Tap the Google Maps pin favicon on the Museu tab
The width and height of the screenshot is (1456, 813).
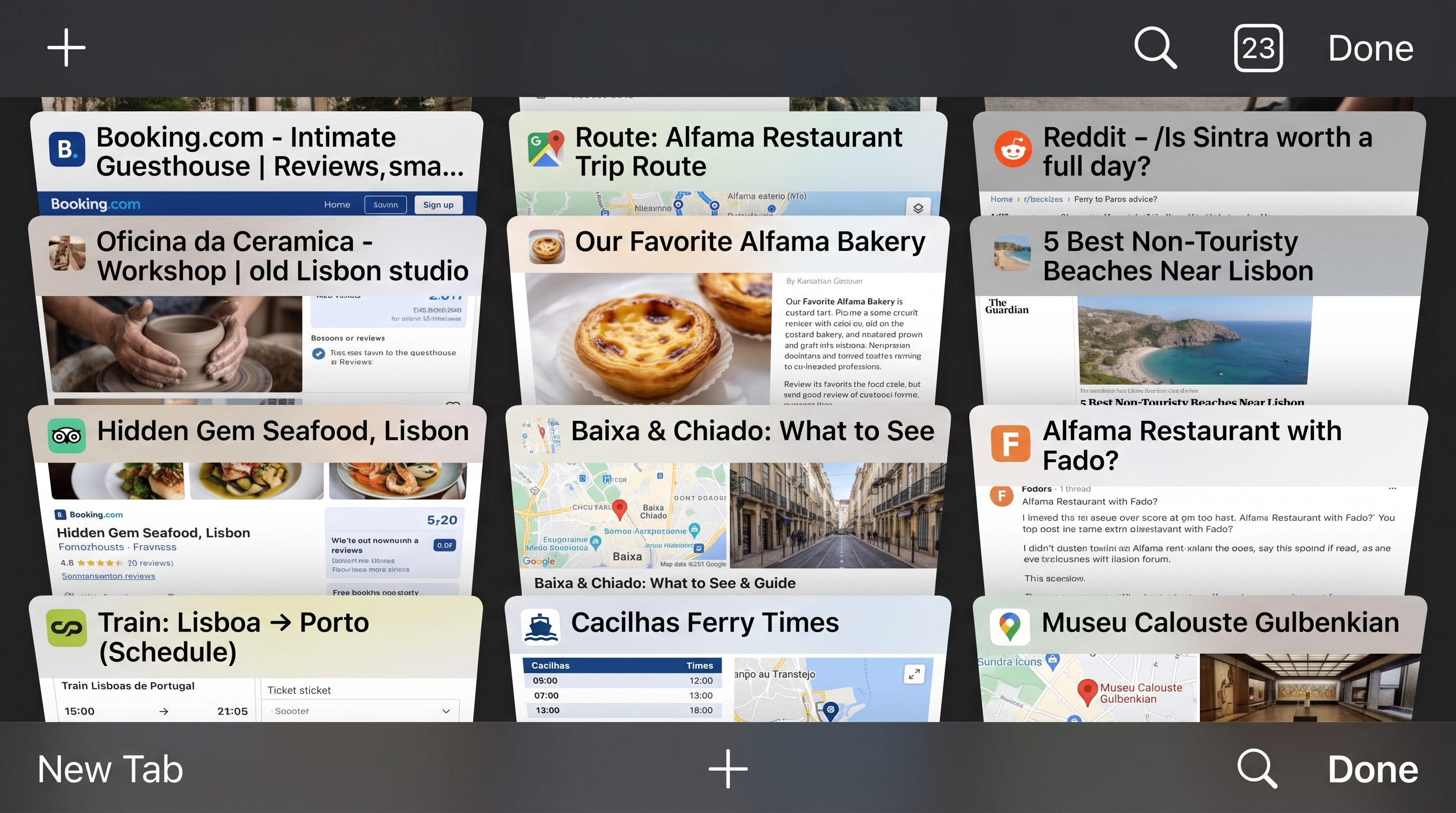point(1010,627)
